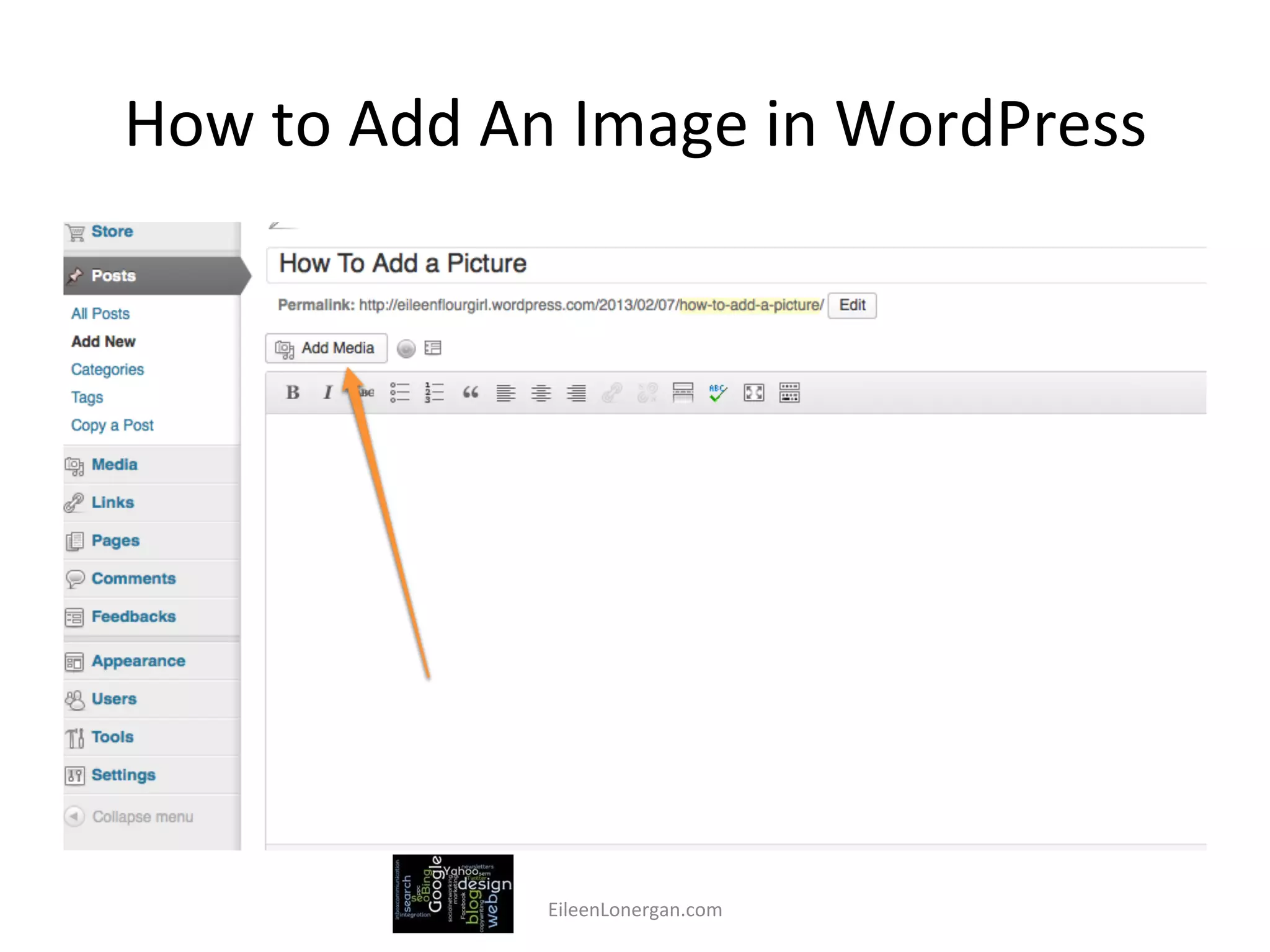1270x952 pixels.
Task: Click the Media sidebar icon
Action: pos(74,466)
